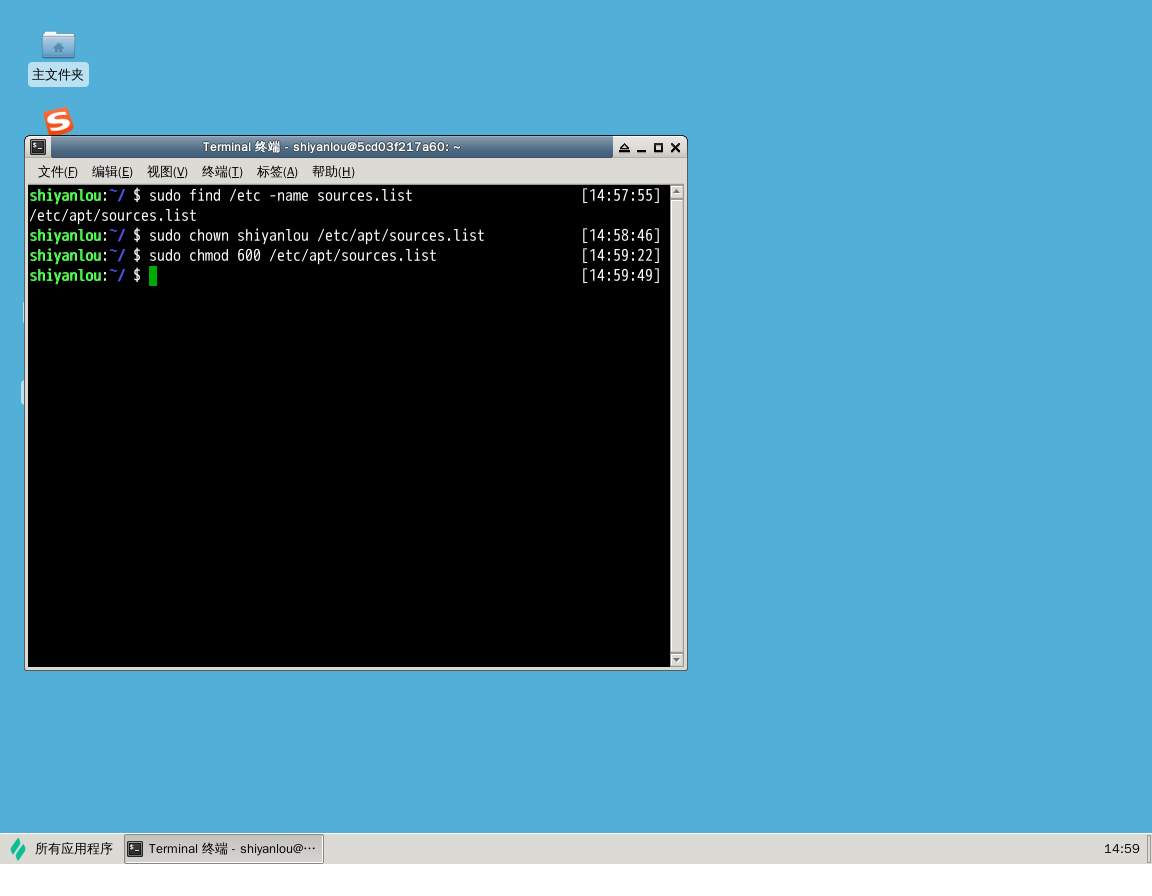
Task: Open the 所有应用程序 applications menu
Action: [62, 849]
